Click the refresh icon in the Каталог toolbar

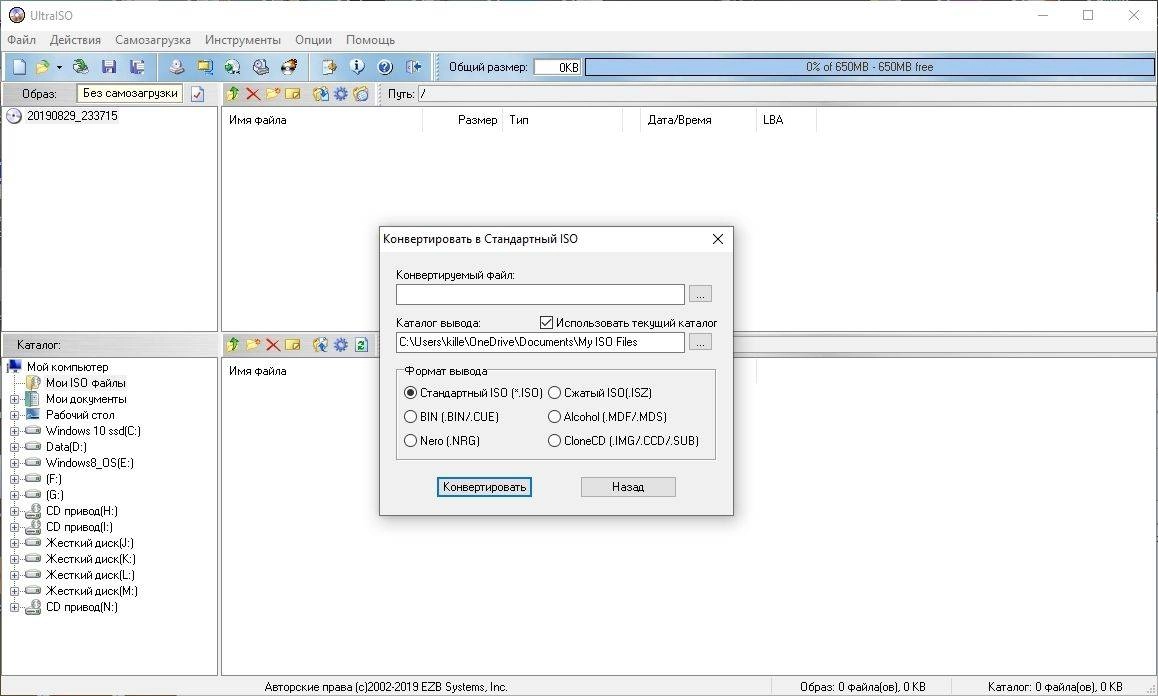361,344
